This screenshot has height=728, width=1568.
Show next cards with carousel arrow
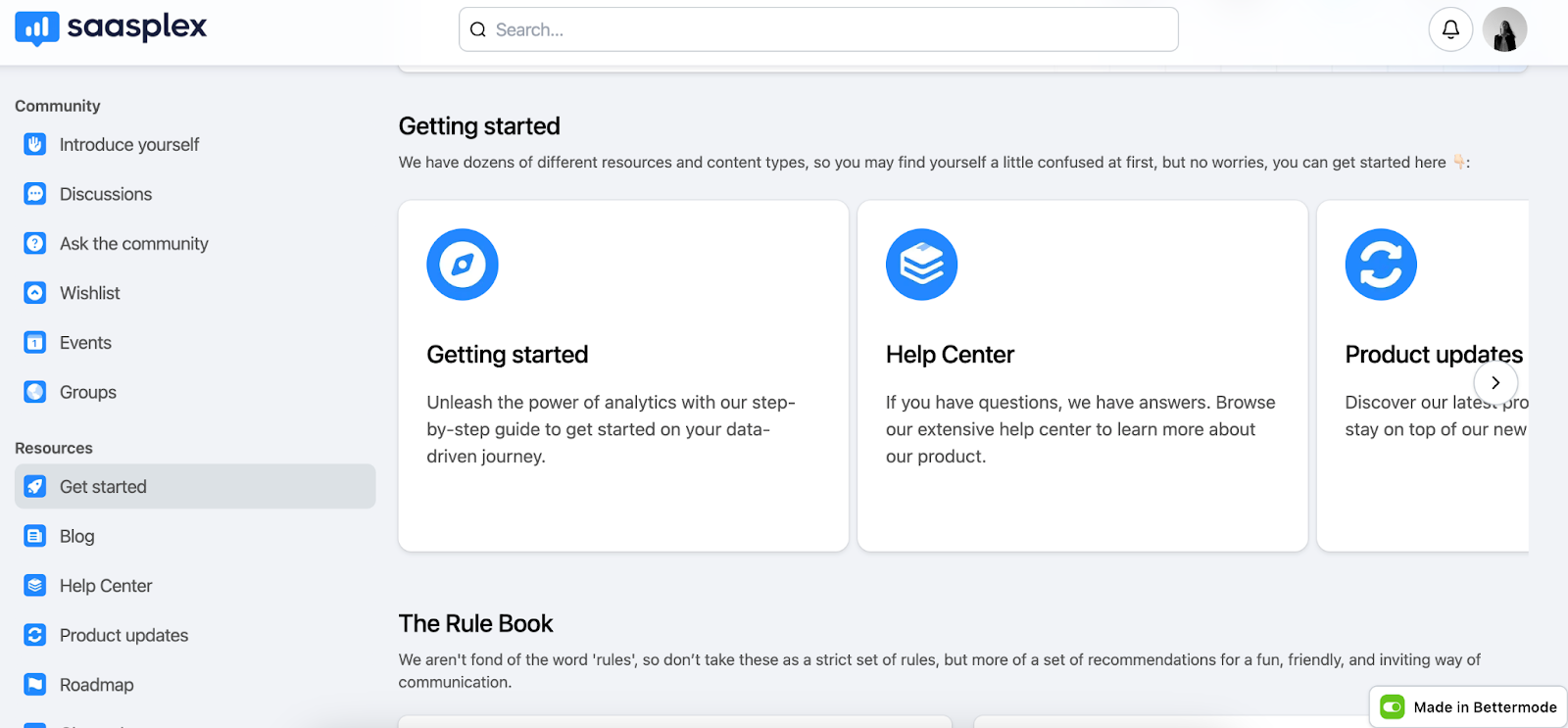(x=1495, y=382)
